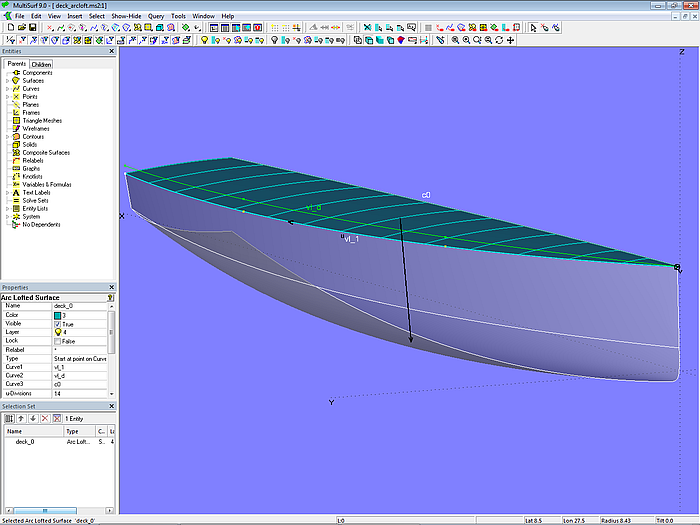Screen dimensions: 700x525
Task: Expand the Curves tree node
Action: pos(8,89)
